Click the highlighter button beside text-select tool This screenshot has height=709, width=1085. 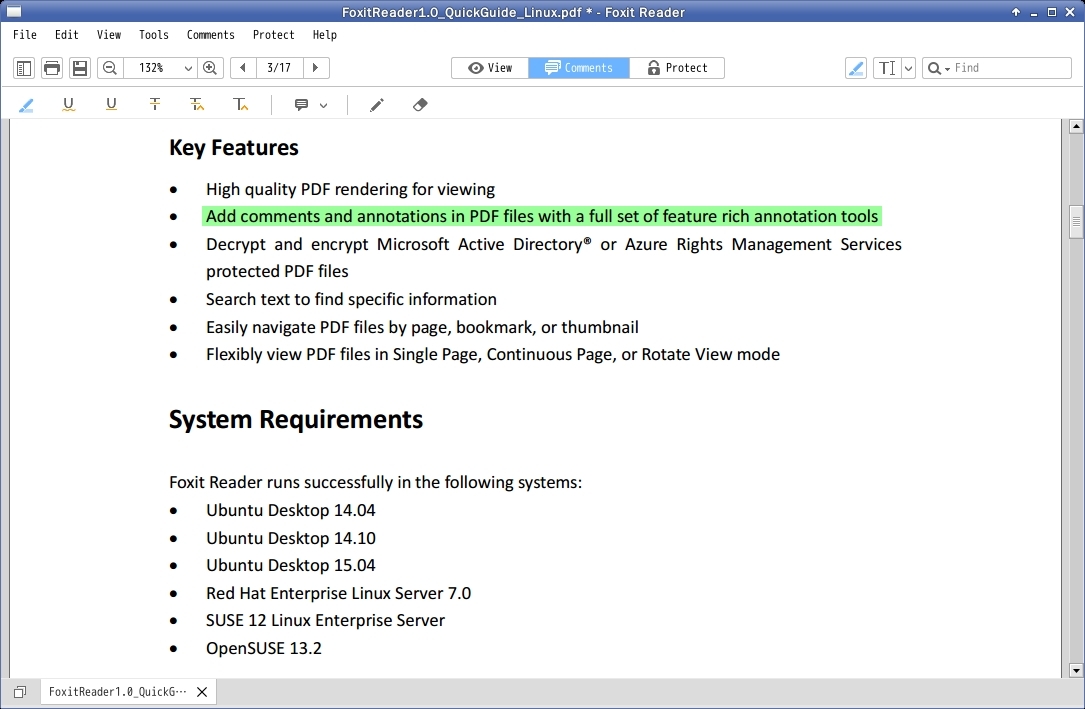coord(856,68)
